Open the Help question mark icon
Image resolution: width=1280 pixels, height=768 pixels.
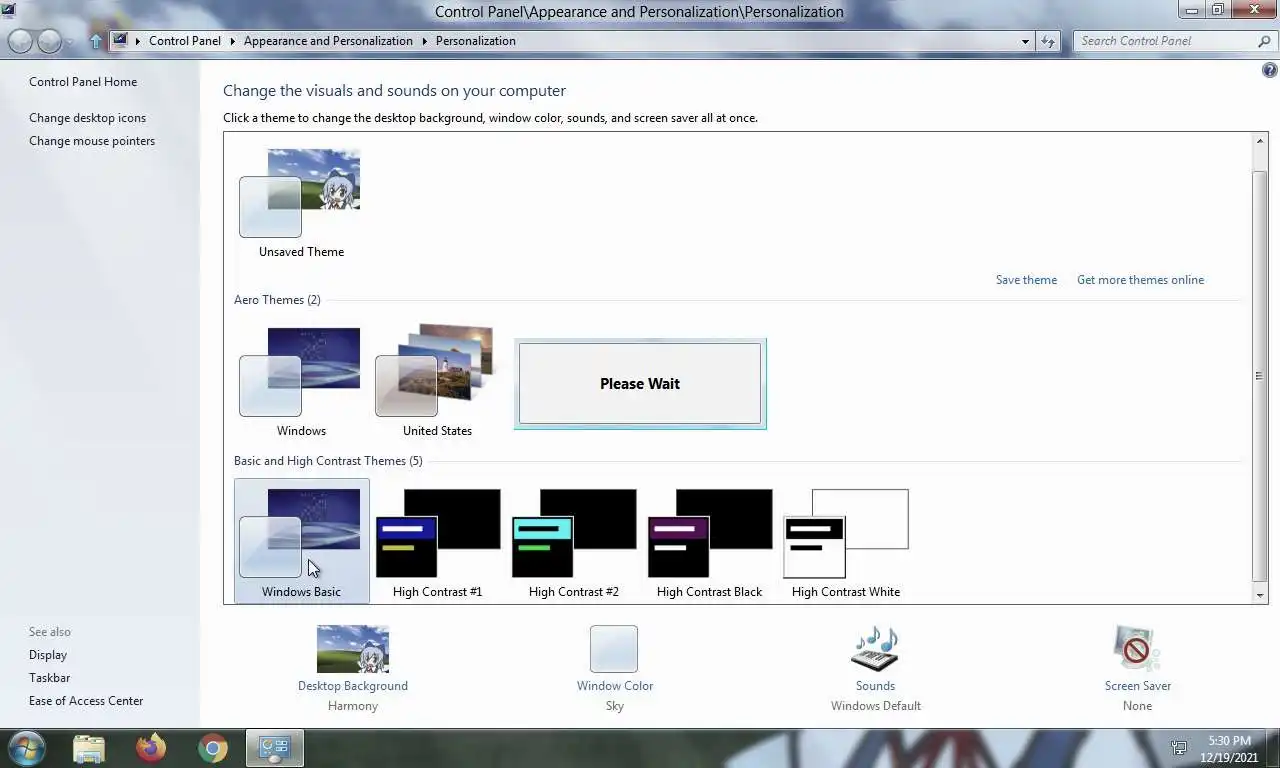point(1270,71)
